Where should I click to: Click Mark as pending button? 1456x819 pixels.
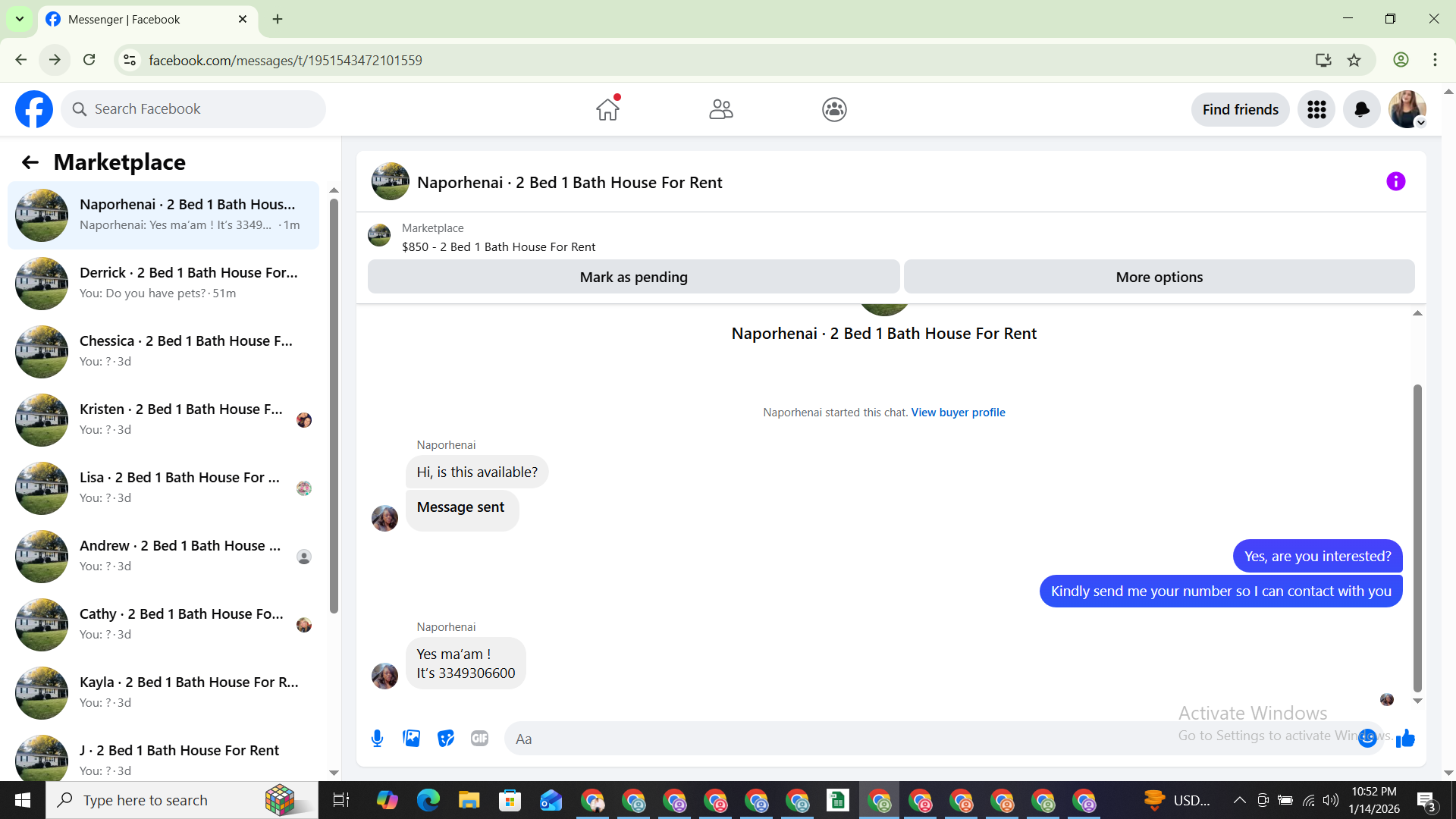[x=633, y=277]
